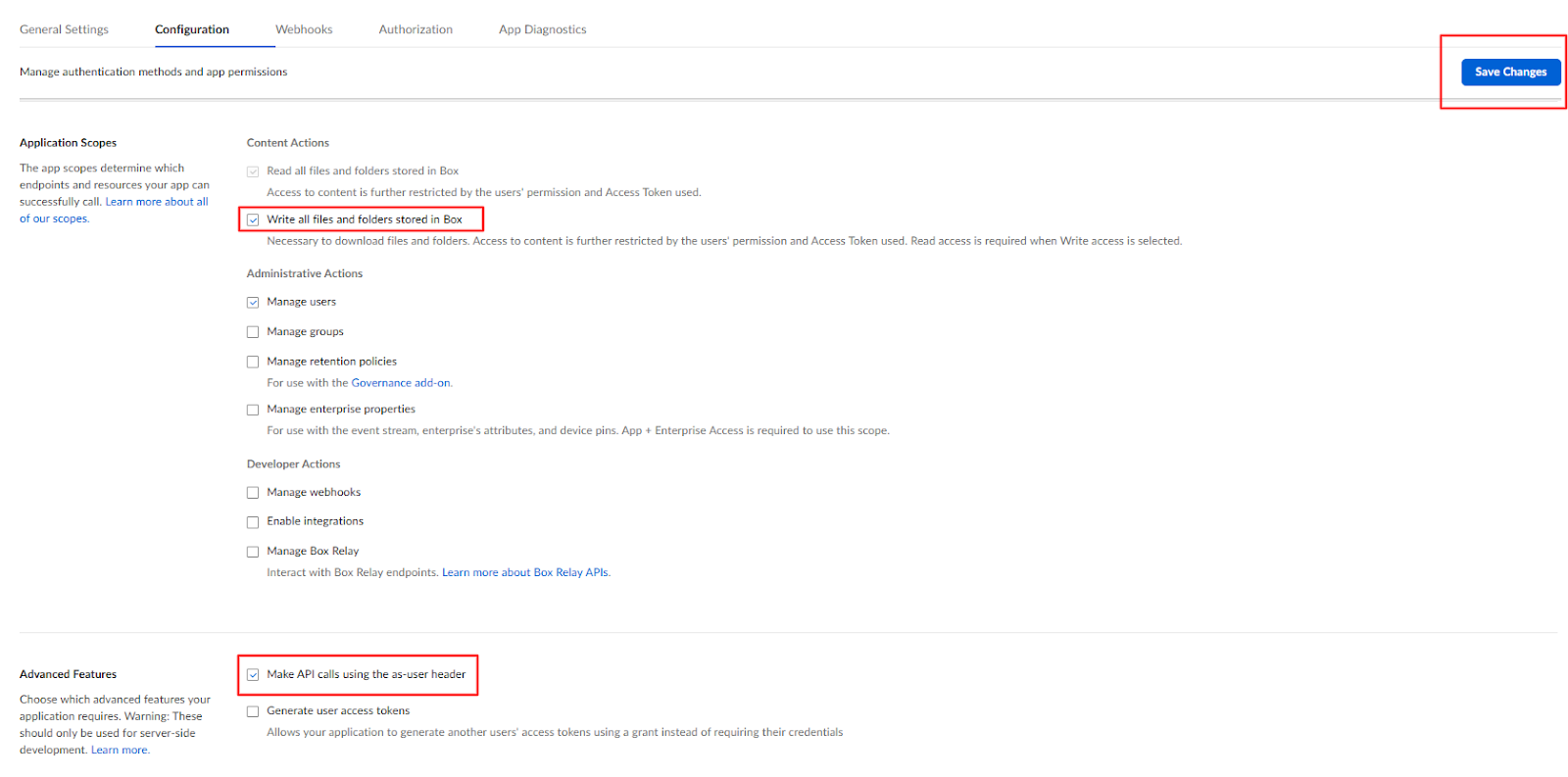Open the Governance add-on link
Viewport: 1568px width, 777px height.
pyautogui.click(x=401, y=383)
